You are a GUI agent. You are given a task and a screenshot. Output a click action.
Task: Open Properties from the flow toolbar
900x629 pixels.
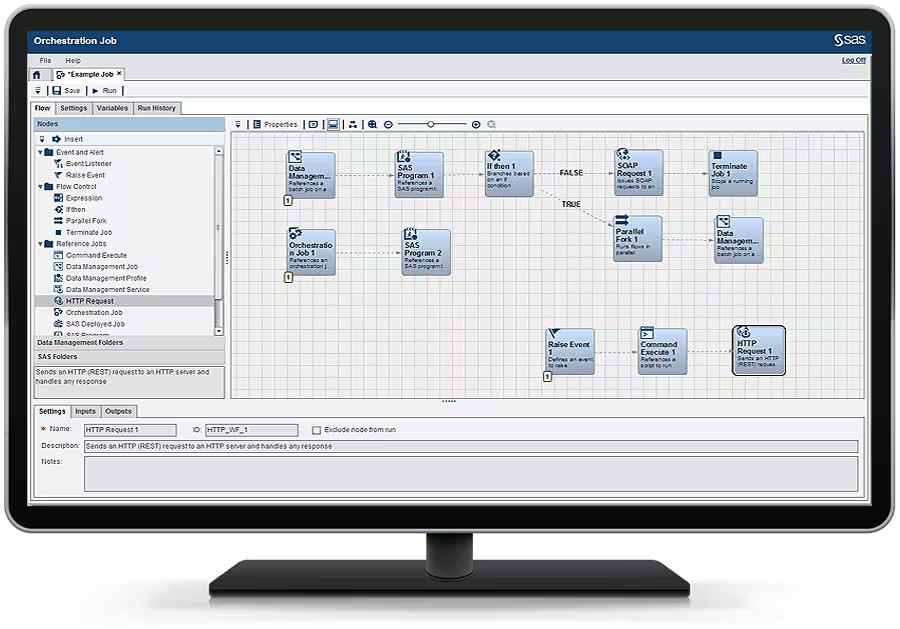pyautogui.click(x=276, y=124)
